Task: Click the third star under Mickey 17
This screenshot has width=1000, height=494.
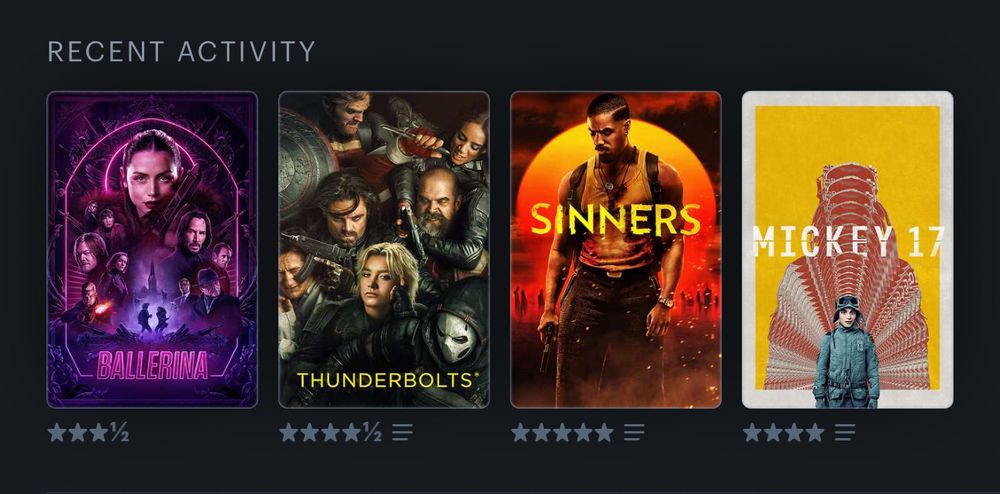Action: pos(794,433)
